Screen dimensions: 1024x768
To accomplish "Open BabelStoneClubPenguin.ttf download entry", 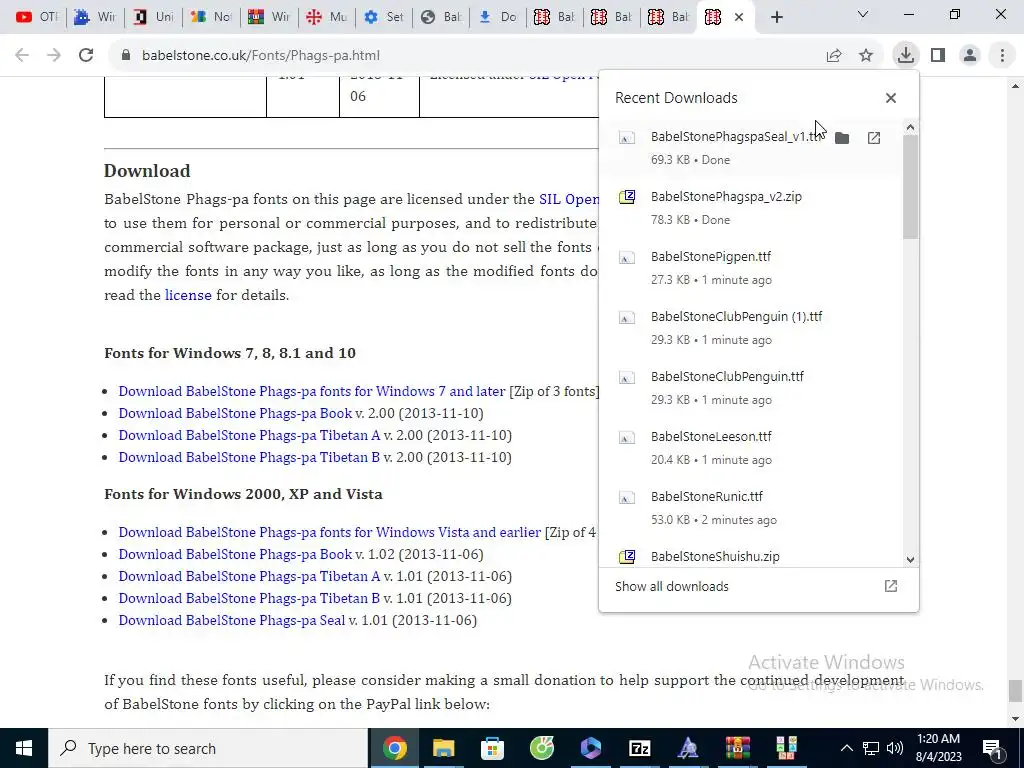I will click(751, 388).
